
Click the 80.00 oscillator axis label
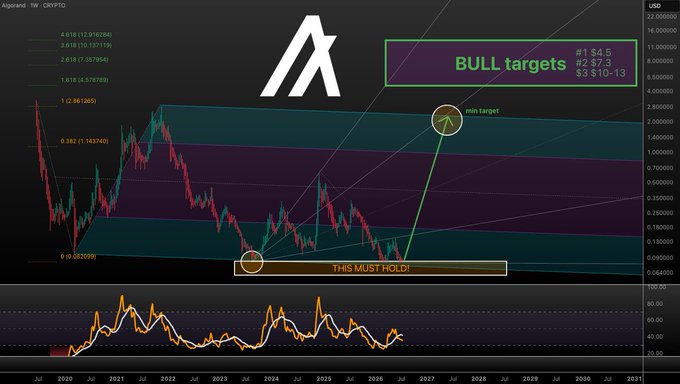(x=655, y=304)
